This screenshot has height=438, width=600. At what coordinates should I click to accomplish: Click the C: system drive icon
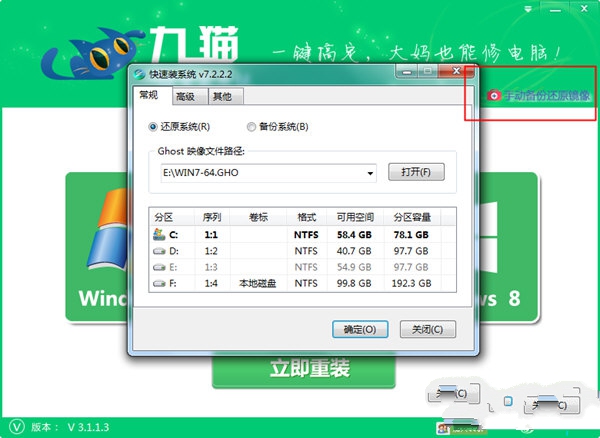point(159,234)
